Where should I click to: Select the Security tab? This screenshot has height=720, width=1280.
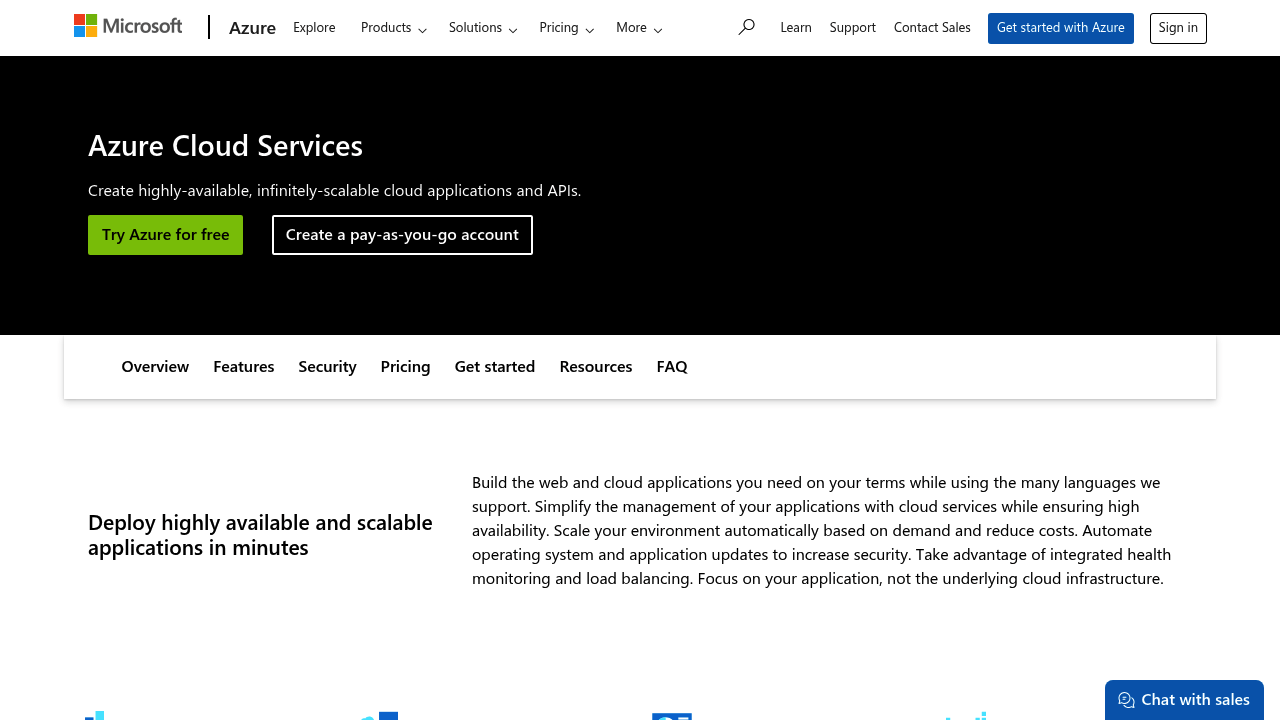[x=327, y=366]
